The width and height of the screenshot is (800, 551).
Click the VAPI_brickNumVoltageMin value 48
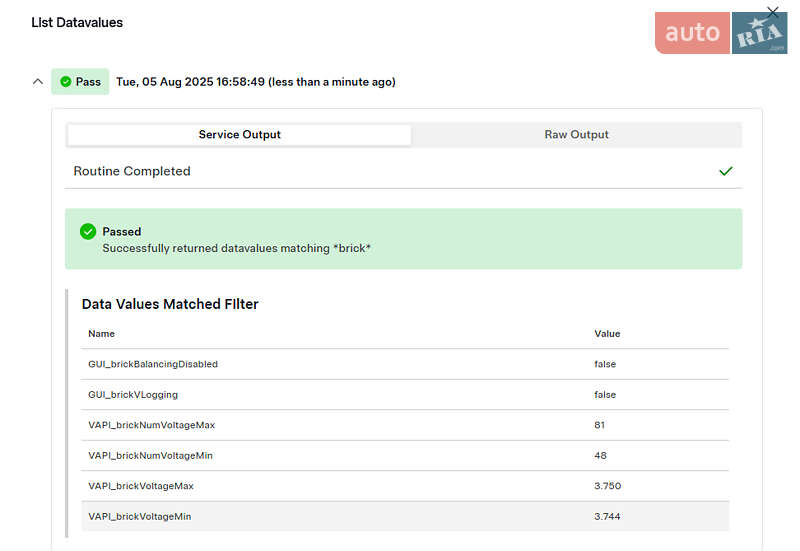[600, 456]
